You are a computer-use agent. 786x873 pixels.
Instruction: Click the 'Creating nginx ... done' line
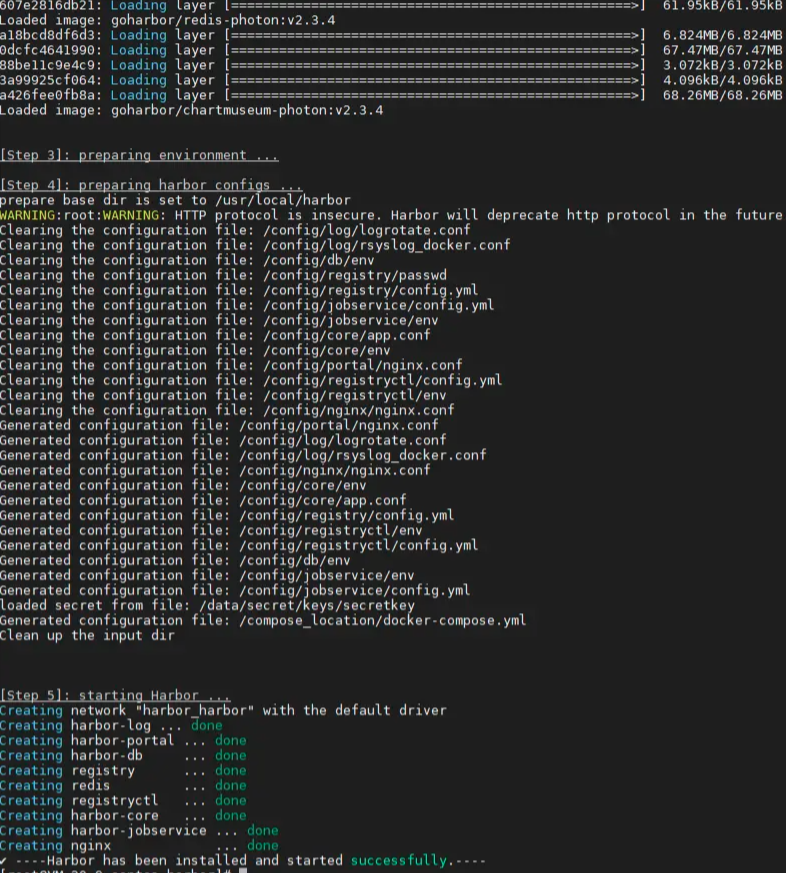click(x=139, y=846)
